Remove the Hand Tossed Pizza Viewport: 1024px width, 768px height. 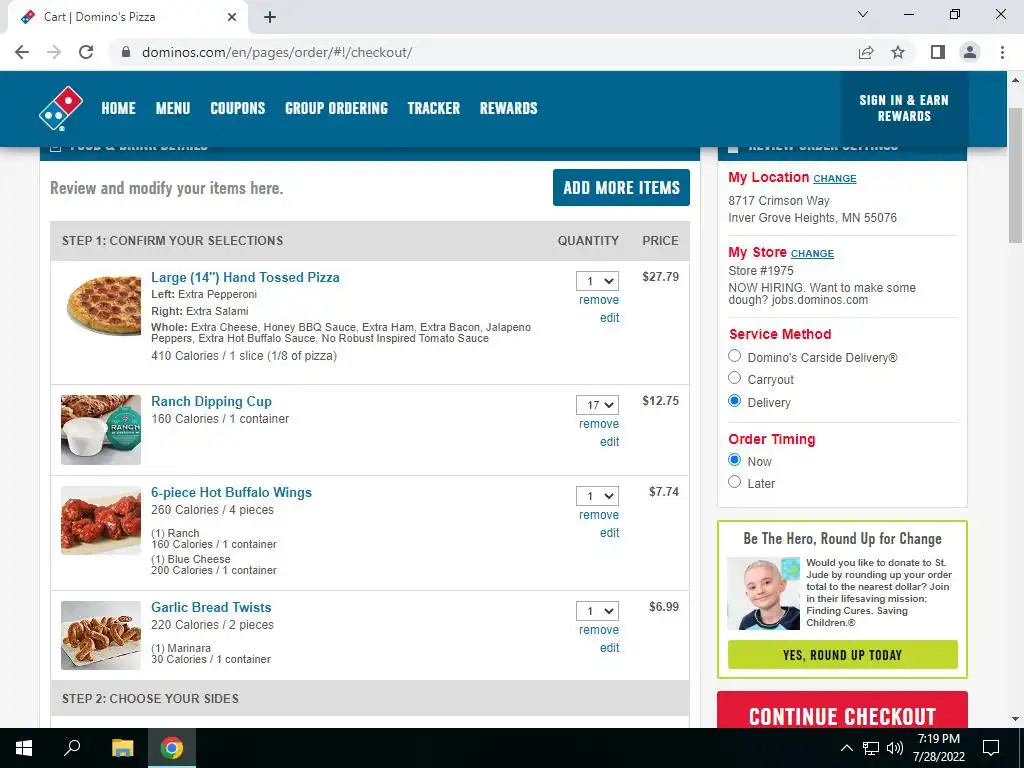coord(599,300)
